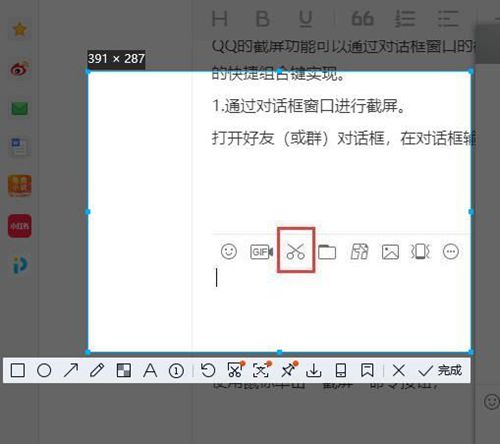Image resolution: width=500 pixels, height=444 pixels.
Task: Pick the pencil brush tool
Action: pos(97,370)
